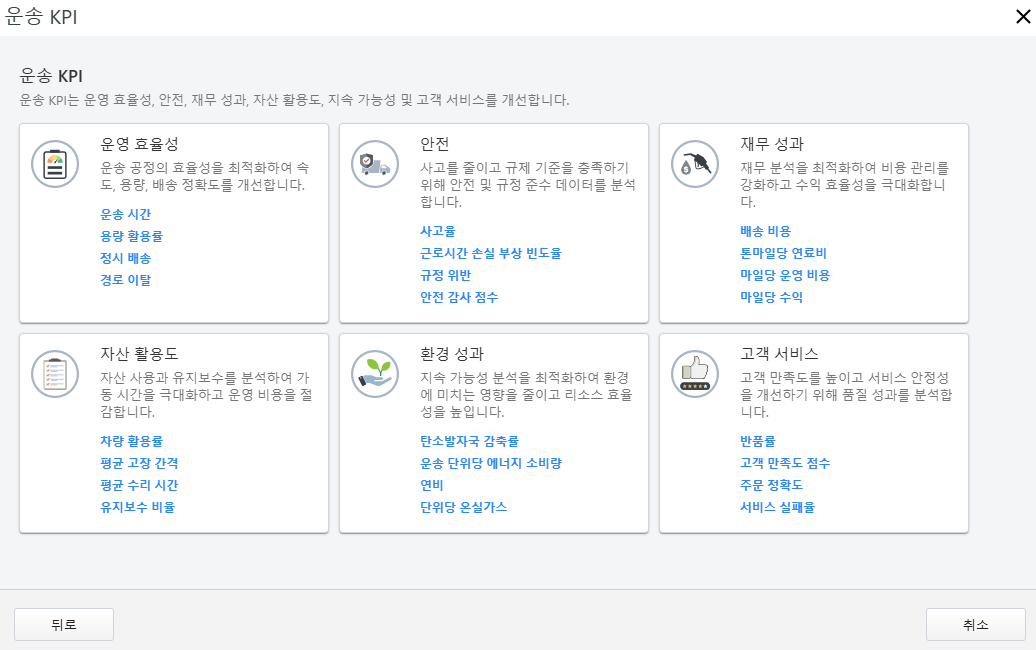This screenshot has width=1036, height=650.
Task: Click the 환경 성과 leaf-in-hand icon
Action: click(374, 374)
